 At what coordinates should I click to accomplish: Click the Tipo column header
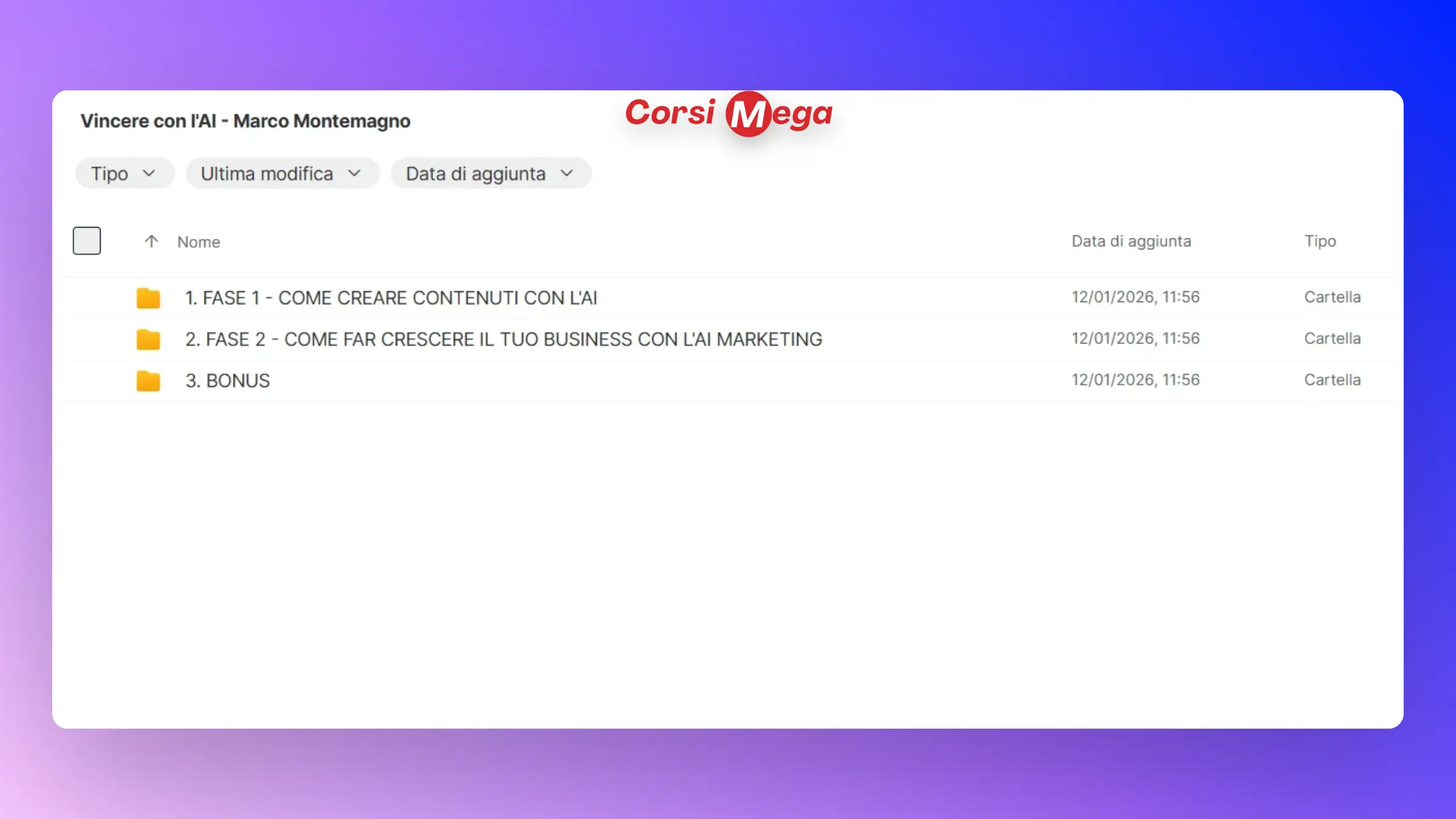1320,241
